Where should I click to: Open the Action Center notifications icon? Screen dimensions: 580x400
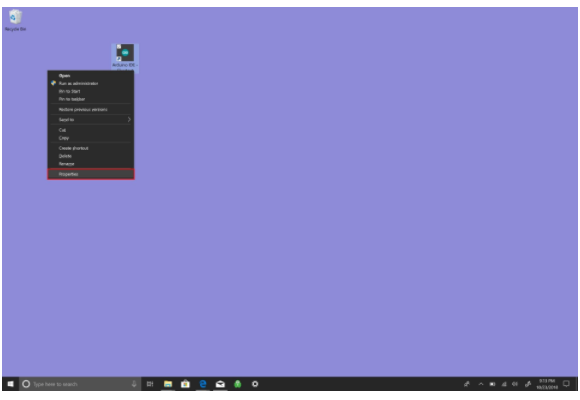[x=566, y=384]
